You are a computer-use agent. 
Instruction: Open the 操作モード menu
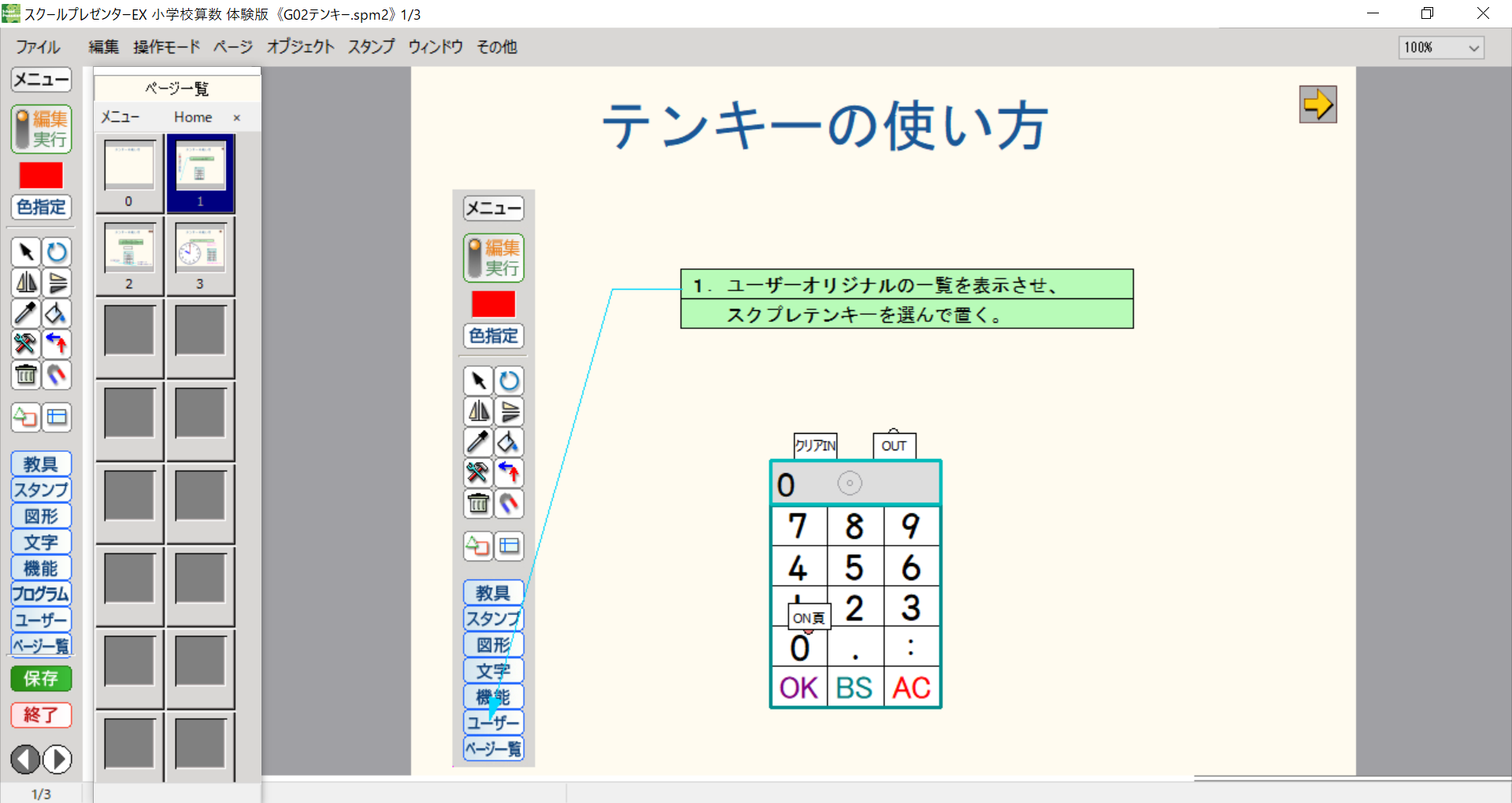pyautogui.click(x=166, y=47)
